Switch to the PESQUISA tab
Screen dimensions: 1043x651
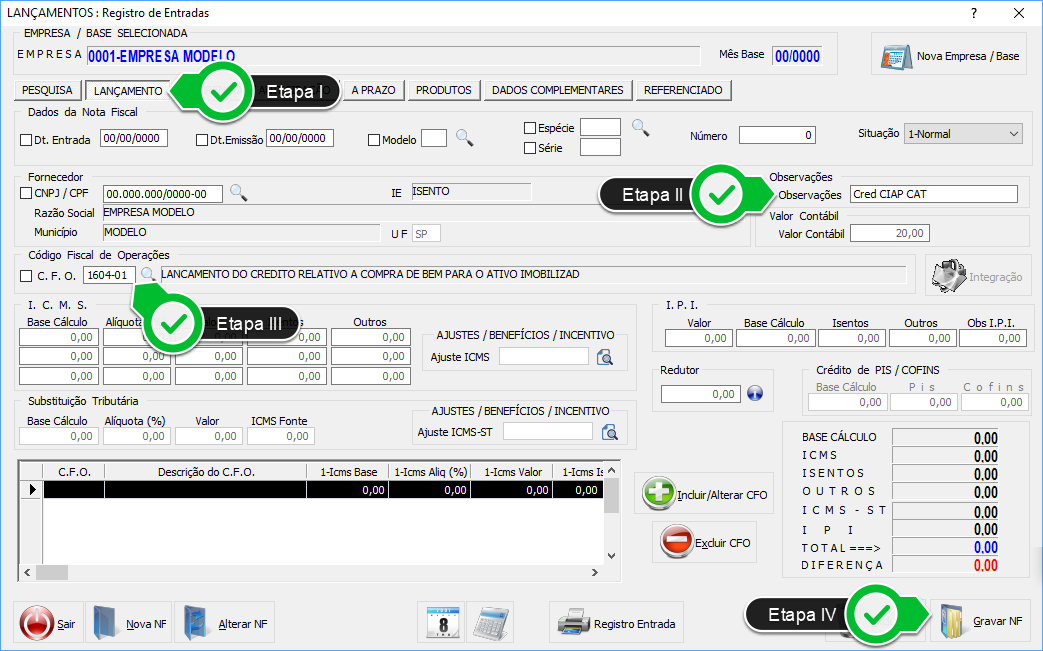pyautogui.click(x=48, y=90)
